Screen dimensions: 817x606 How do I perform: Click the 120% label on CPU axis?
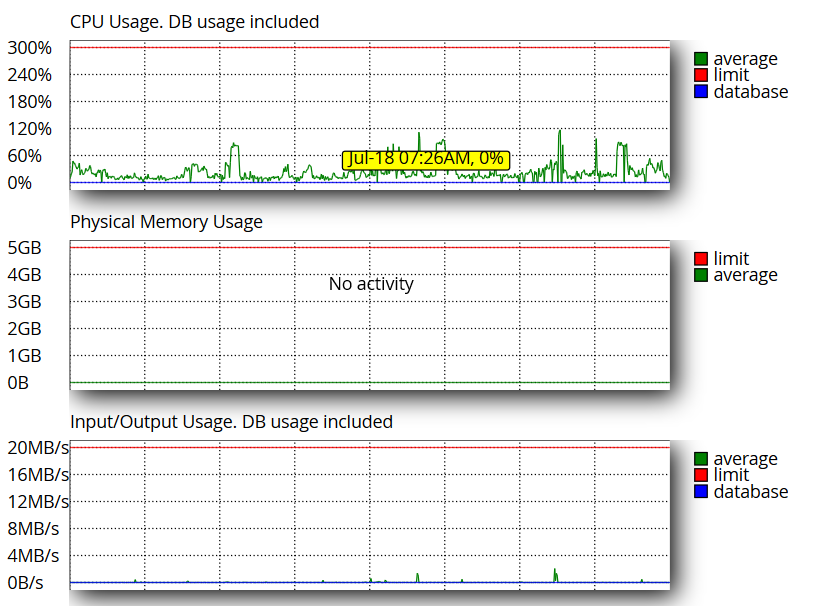[30, 129]
